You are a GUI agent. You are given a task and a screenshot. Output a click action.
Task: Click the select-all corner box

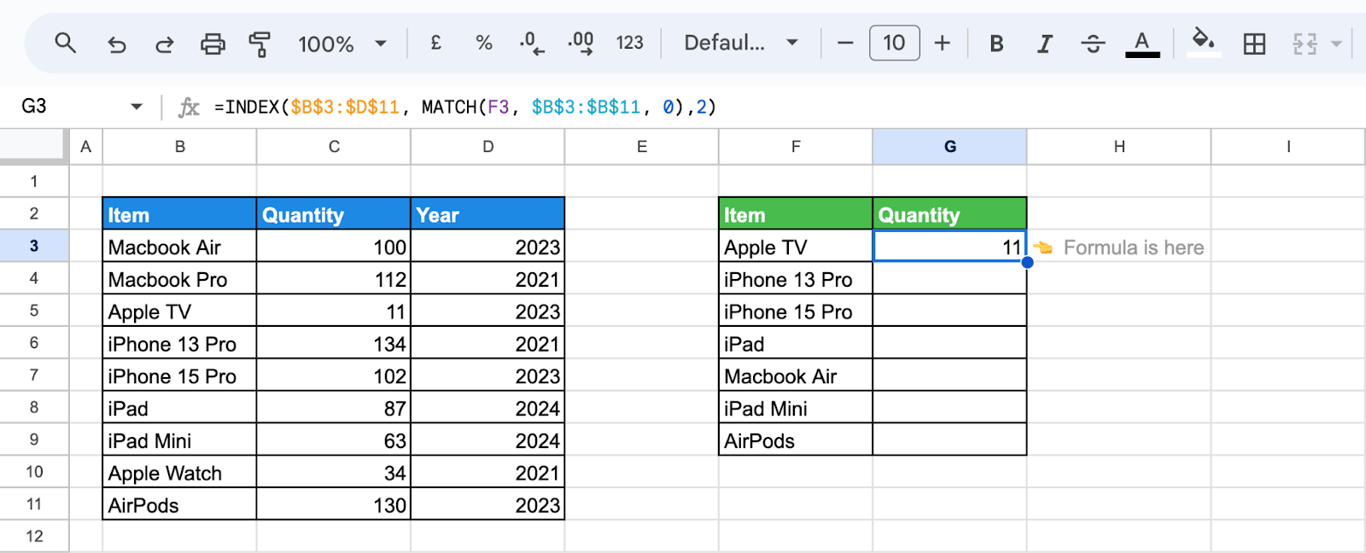[x=34, y=147]
